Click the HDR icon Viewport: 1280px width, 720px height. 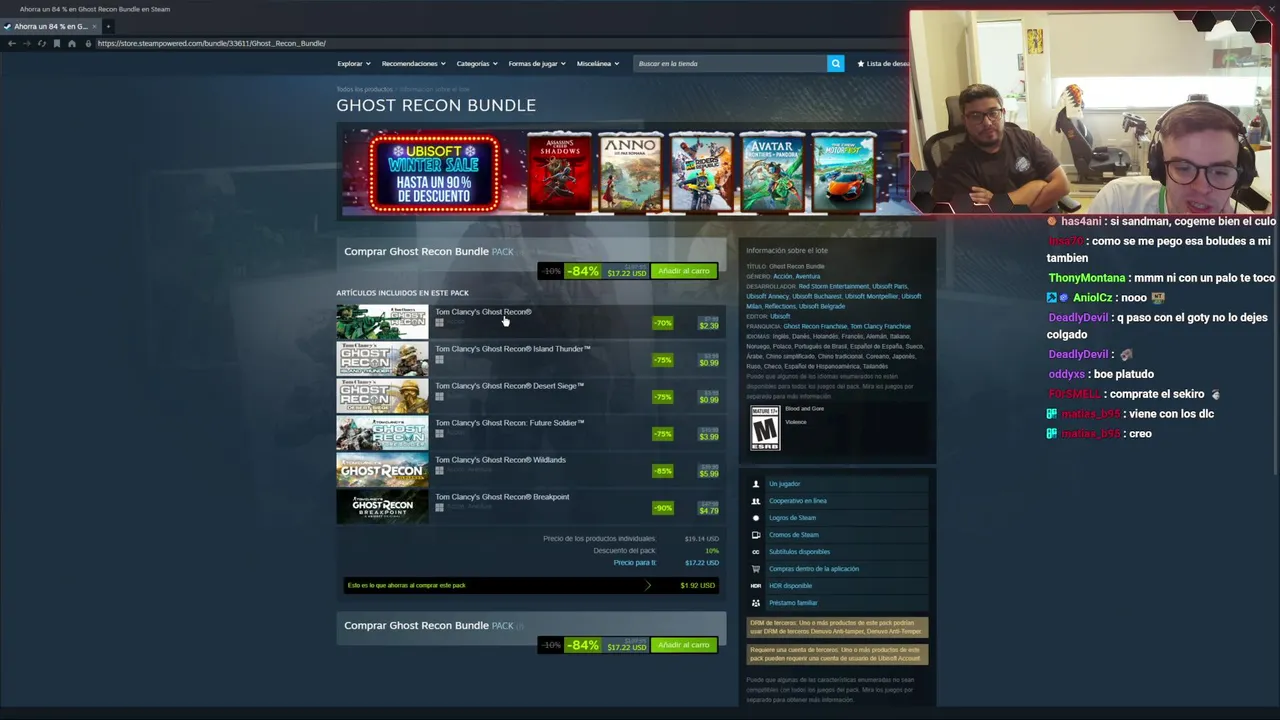(756, 586)
